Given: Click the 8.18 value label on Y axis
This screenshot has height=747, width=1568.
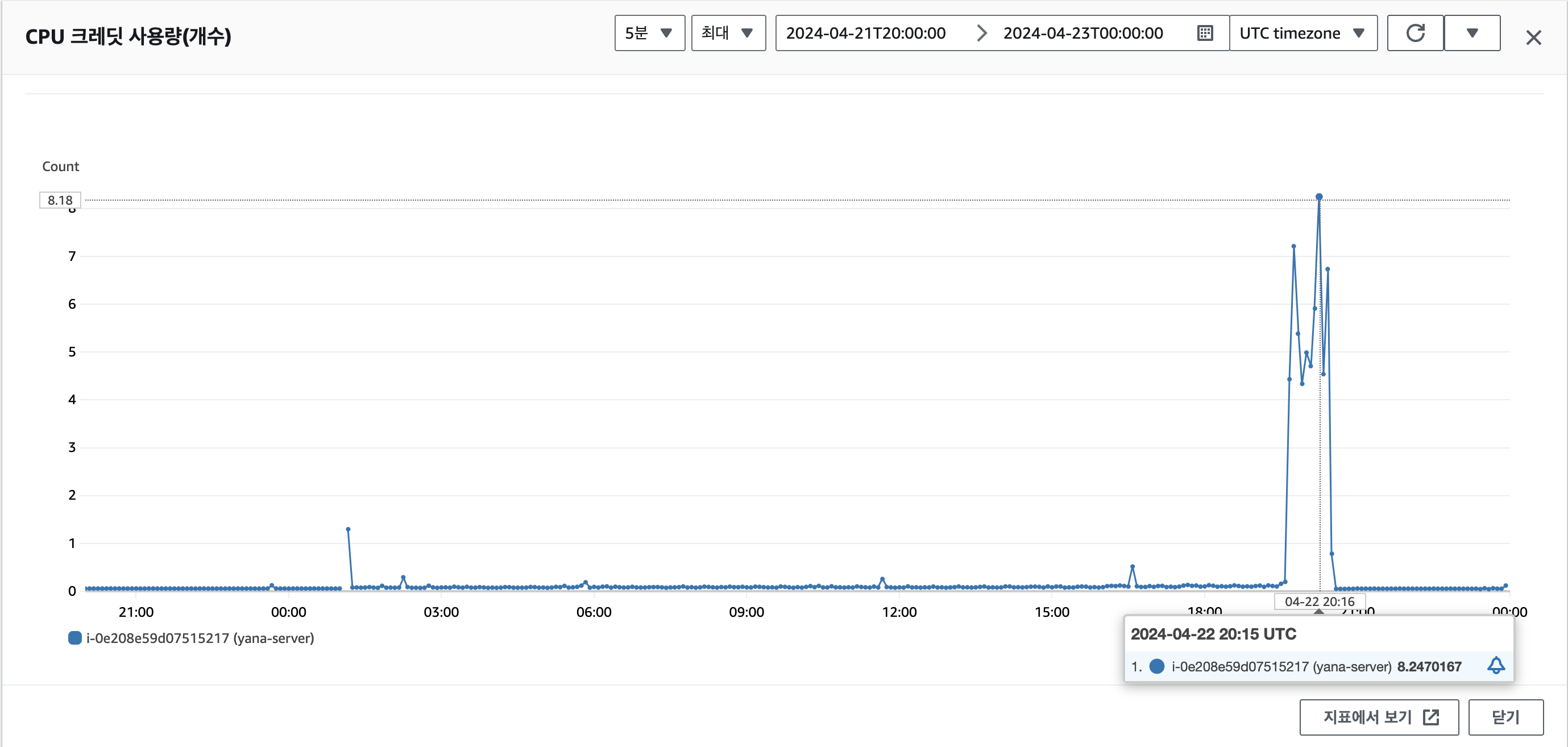Looking at the screenshot, I should tap(60, 200).
